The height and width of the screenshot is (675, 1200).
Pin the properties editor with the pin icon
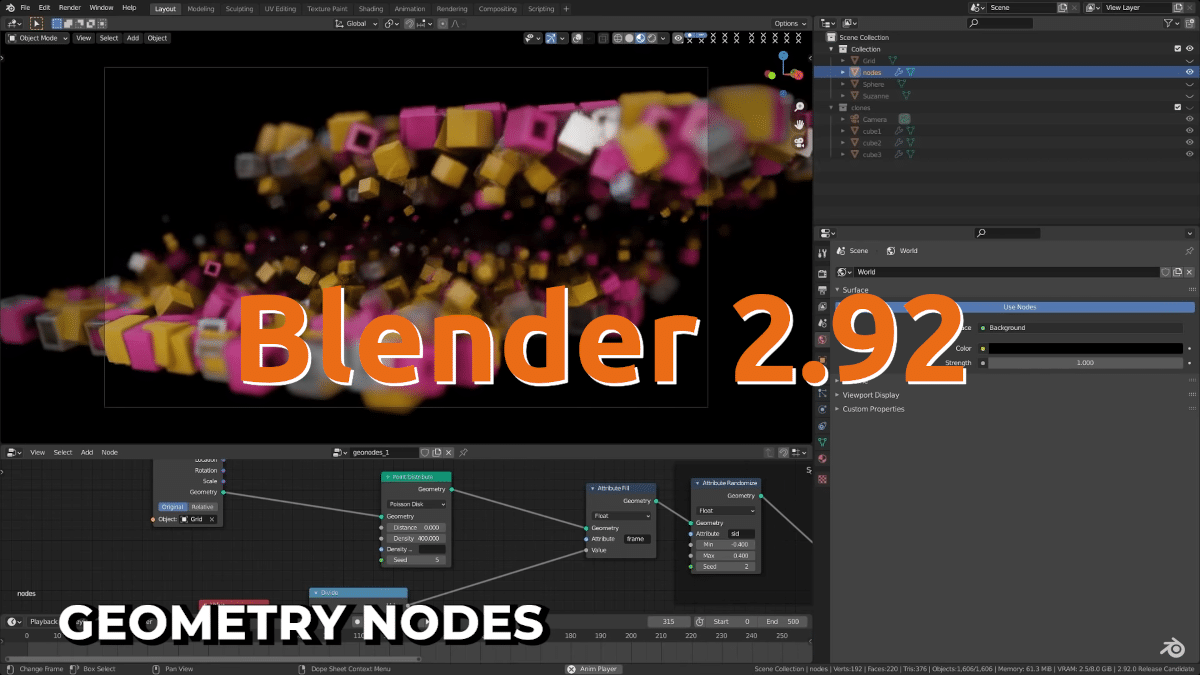click(x=1189, y=251)
